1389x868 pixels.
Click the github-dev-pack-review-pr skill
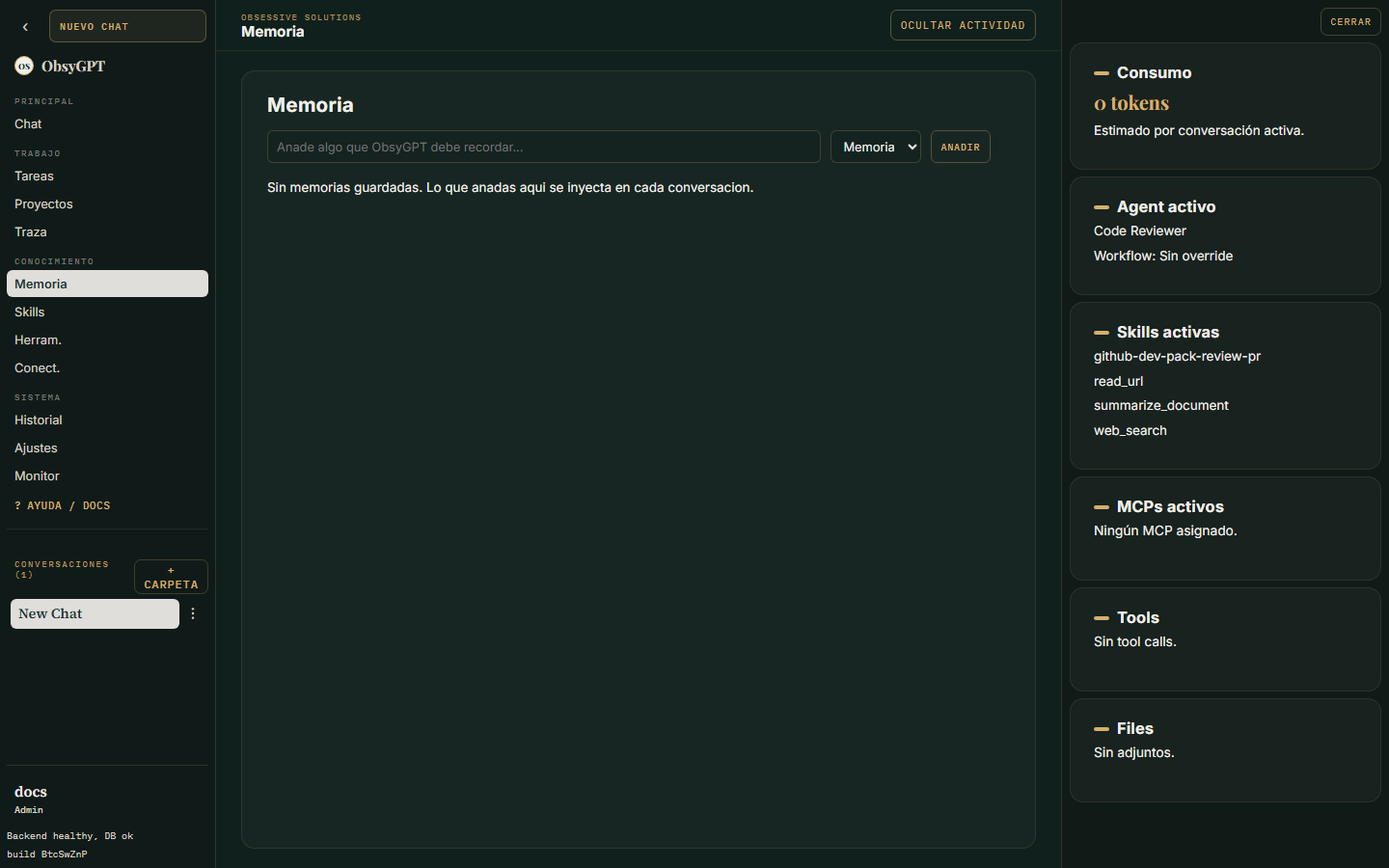[1177, 356]
